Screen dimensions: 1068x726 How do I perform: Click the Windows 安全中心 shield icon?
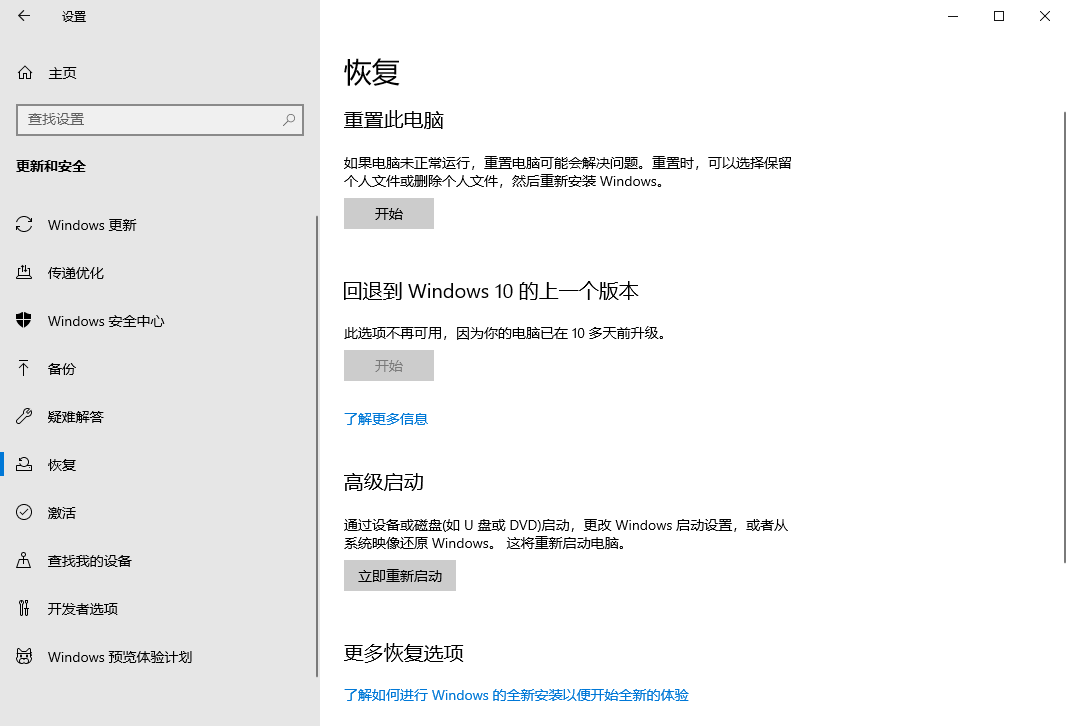point(25,321)
